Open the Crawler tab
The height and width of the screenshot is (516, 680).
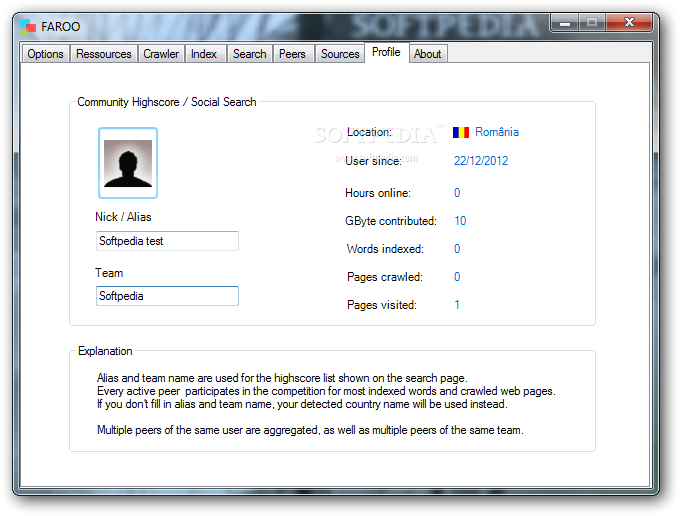(x=161, y=54)
